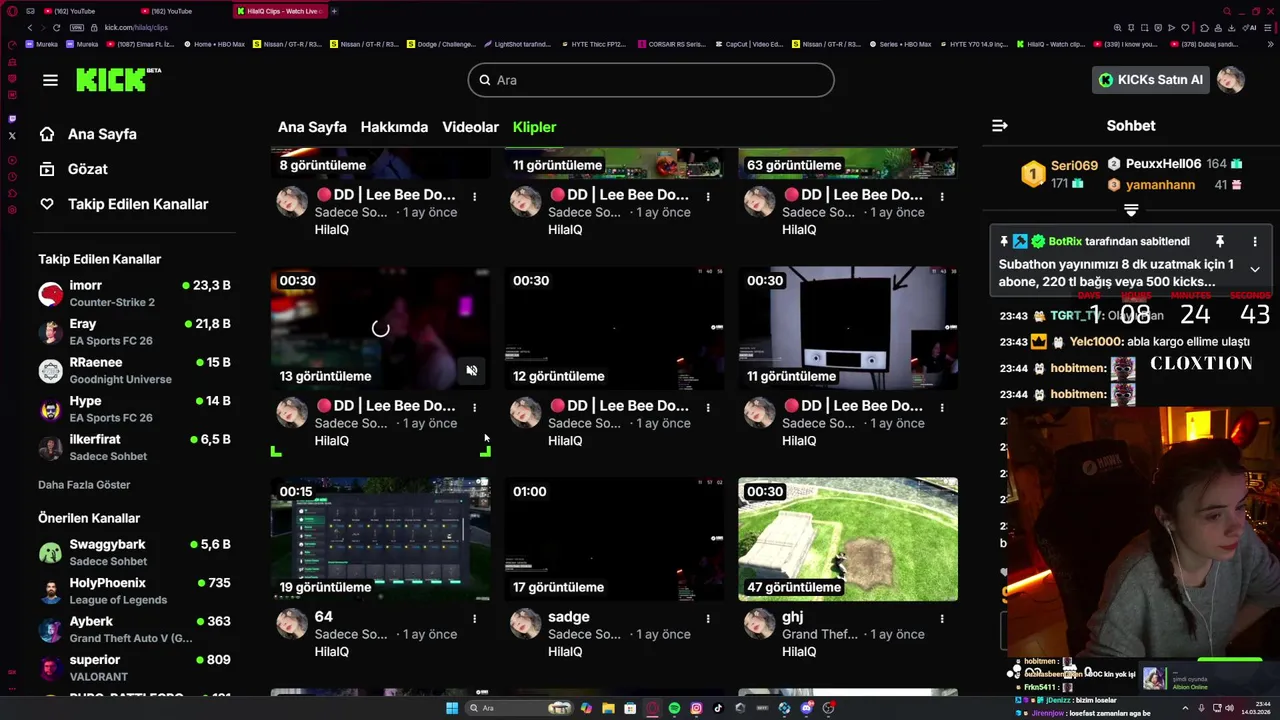This screenshot has height=720, width=1280.
Task: Collapse the Sohbet chat panel
Action: point(999,126)
